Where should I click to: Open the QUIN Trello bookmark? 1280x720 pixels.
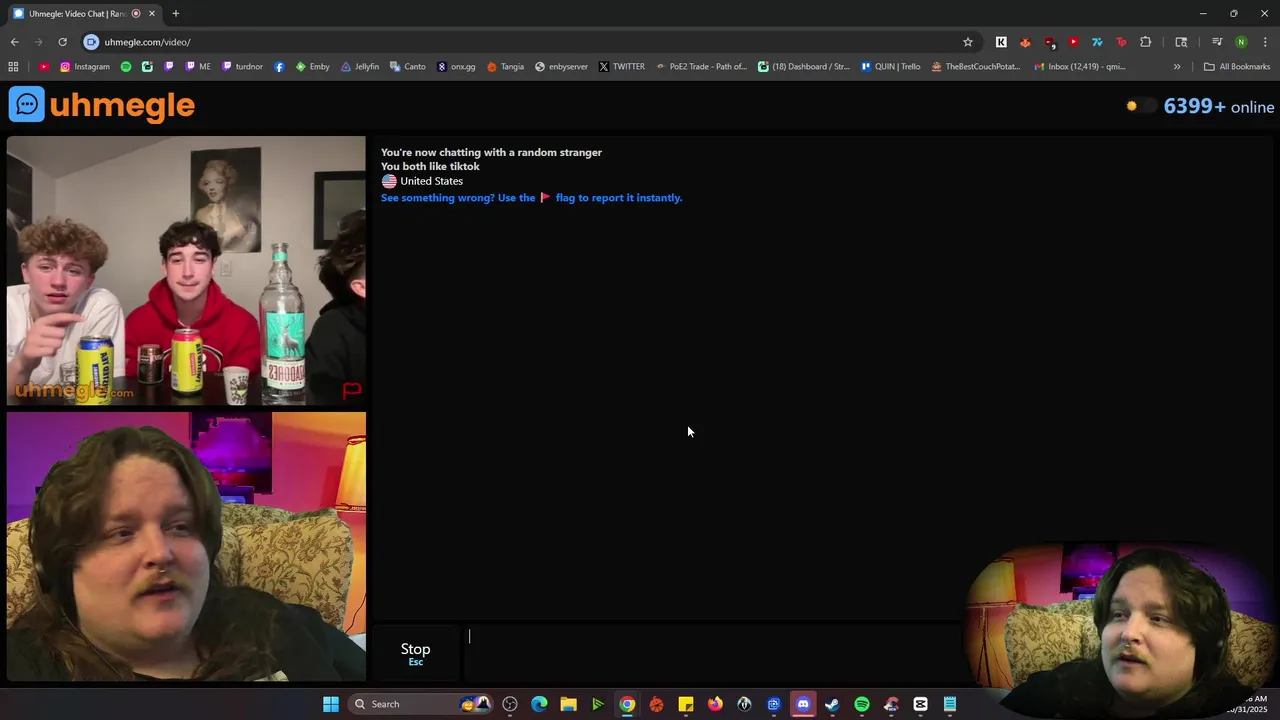coord(890,67)
